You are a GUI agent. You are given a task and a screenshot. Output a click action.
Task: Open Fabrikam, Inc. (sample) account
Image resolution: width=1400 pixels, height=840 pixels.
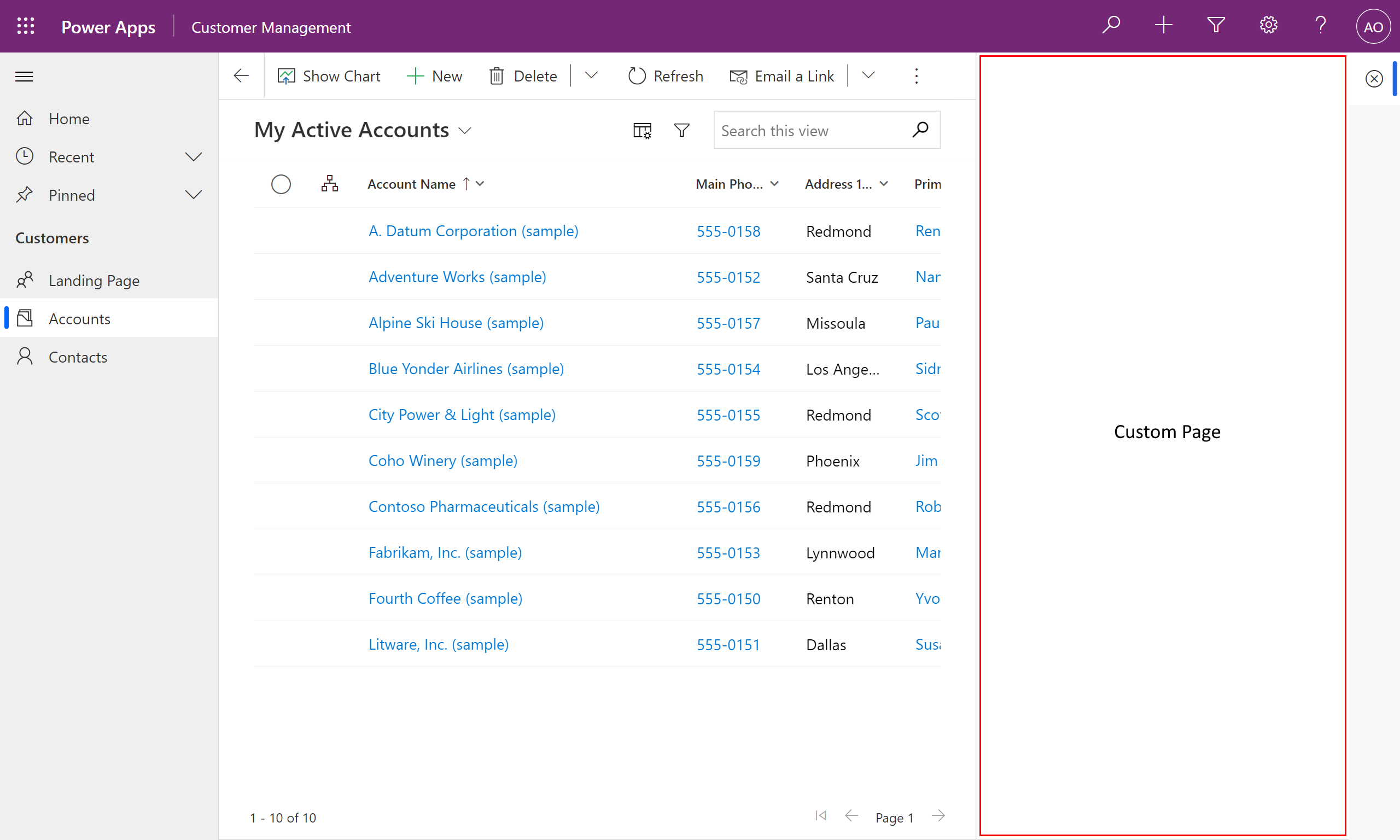444,552
